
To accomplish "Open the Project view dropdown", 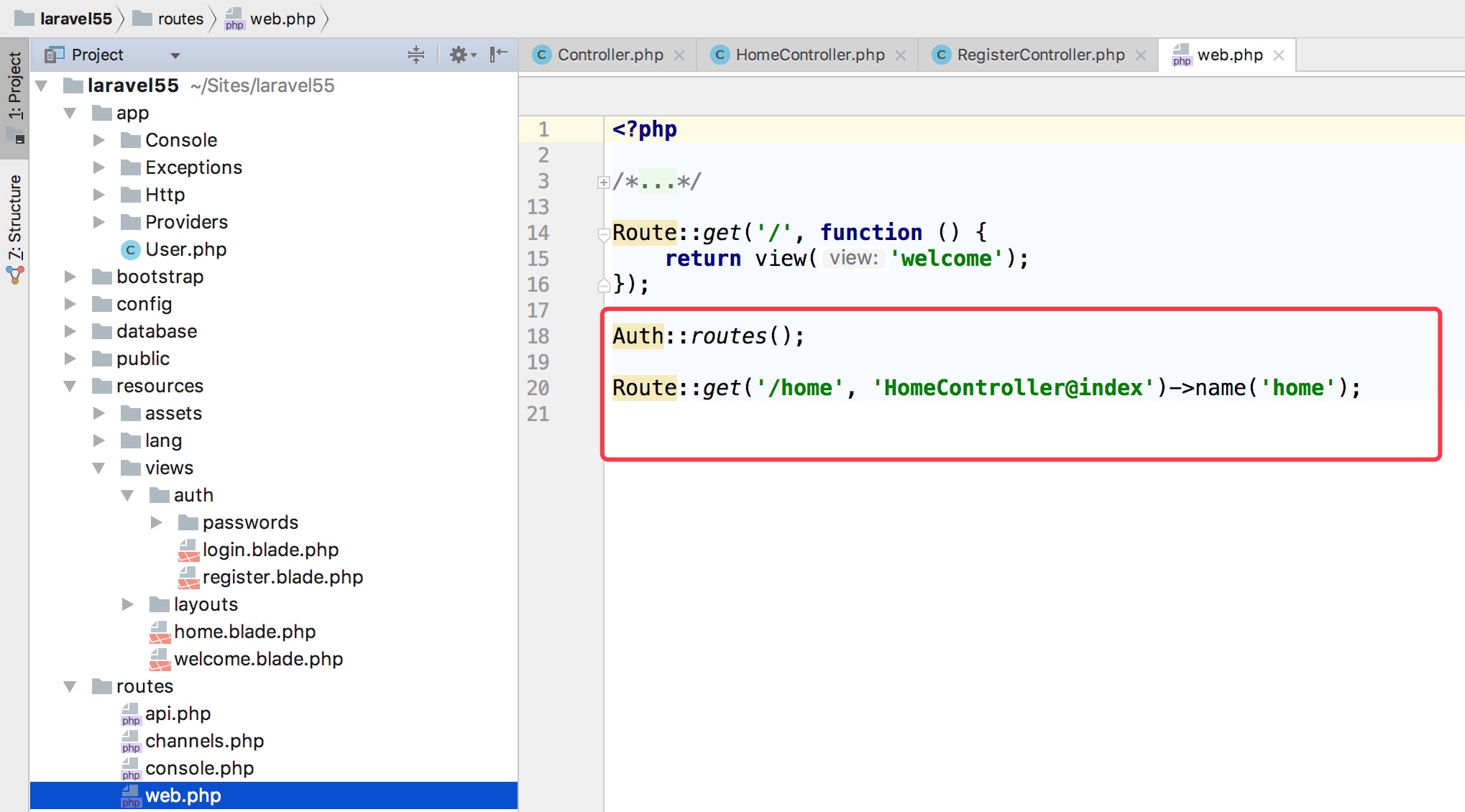I will (x=175, y=55).
